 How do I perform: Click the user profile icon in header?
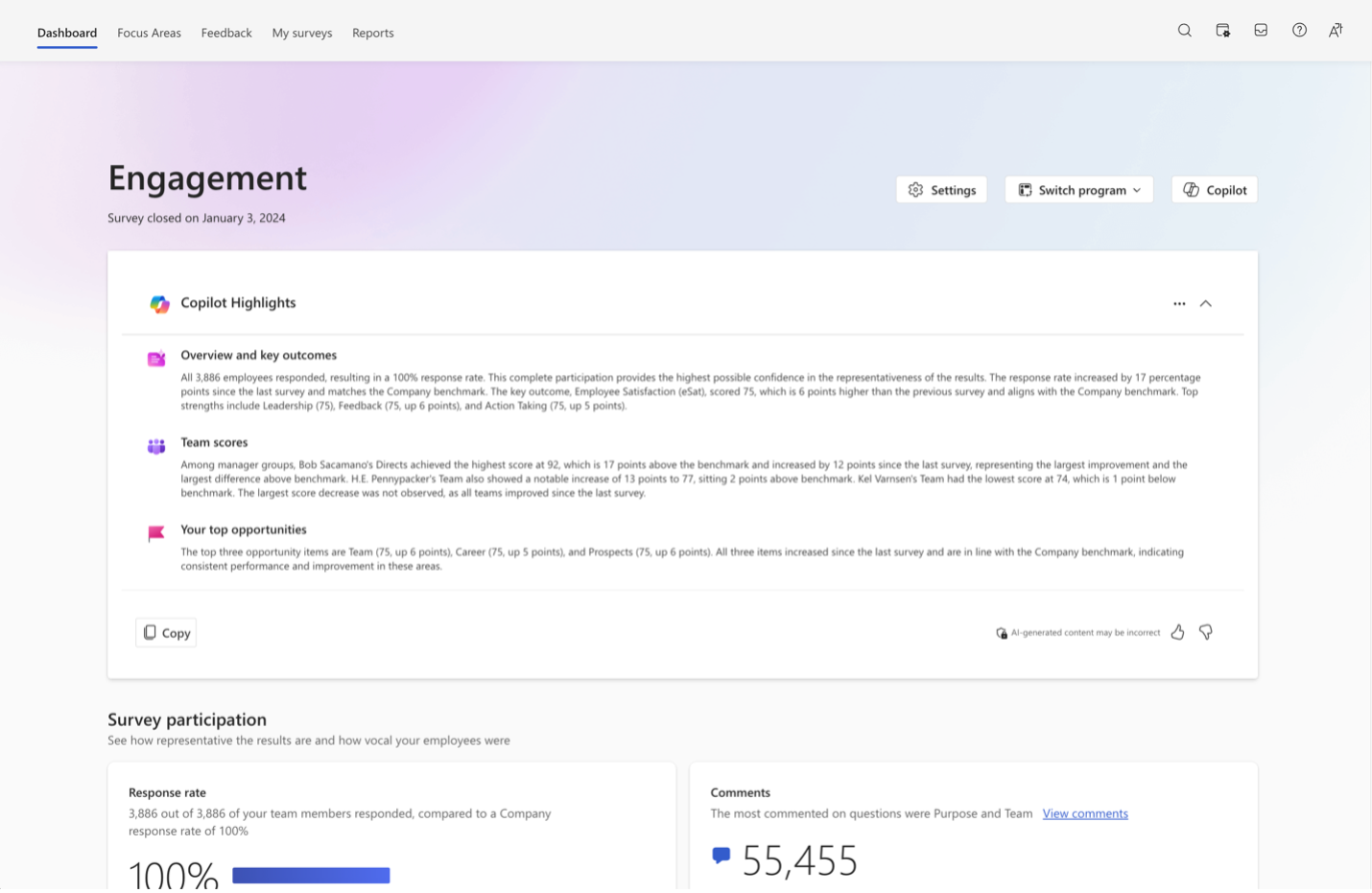click(1336, 31)
